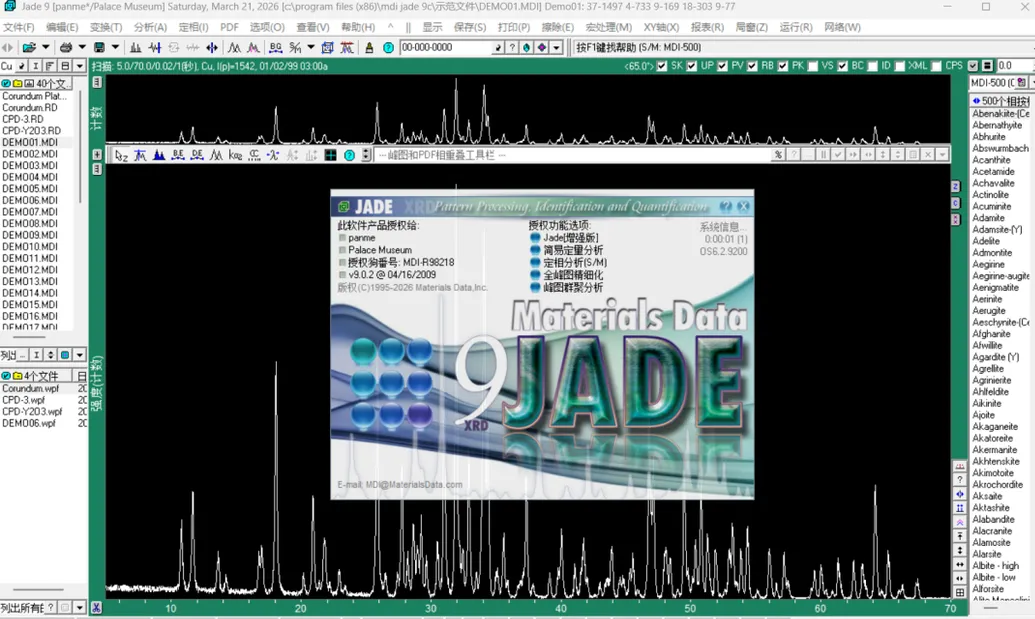
Task: Click the save diskette icon
Action: click(x=99, y=48)
